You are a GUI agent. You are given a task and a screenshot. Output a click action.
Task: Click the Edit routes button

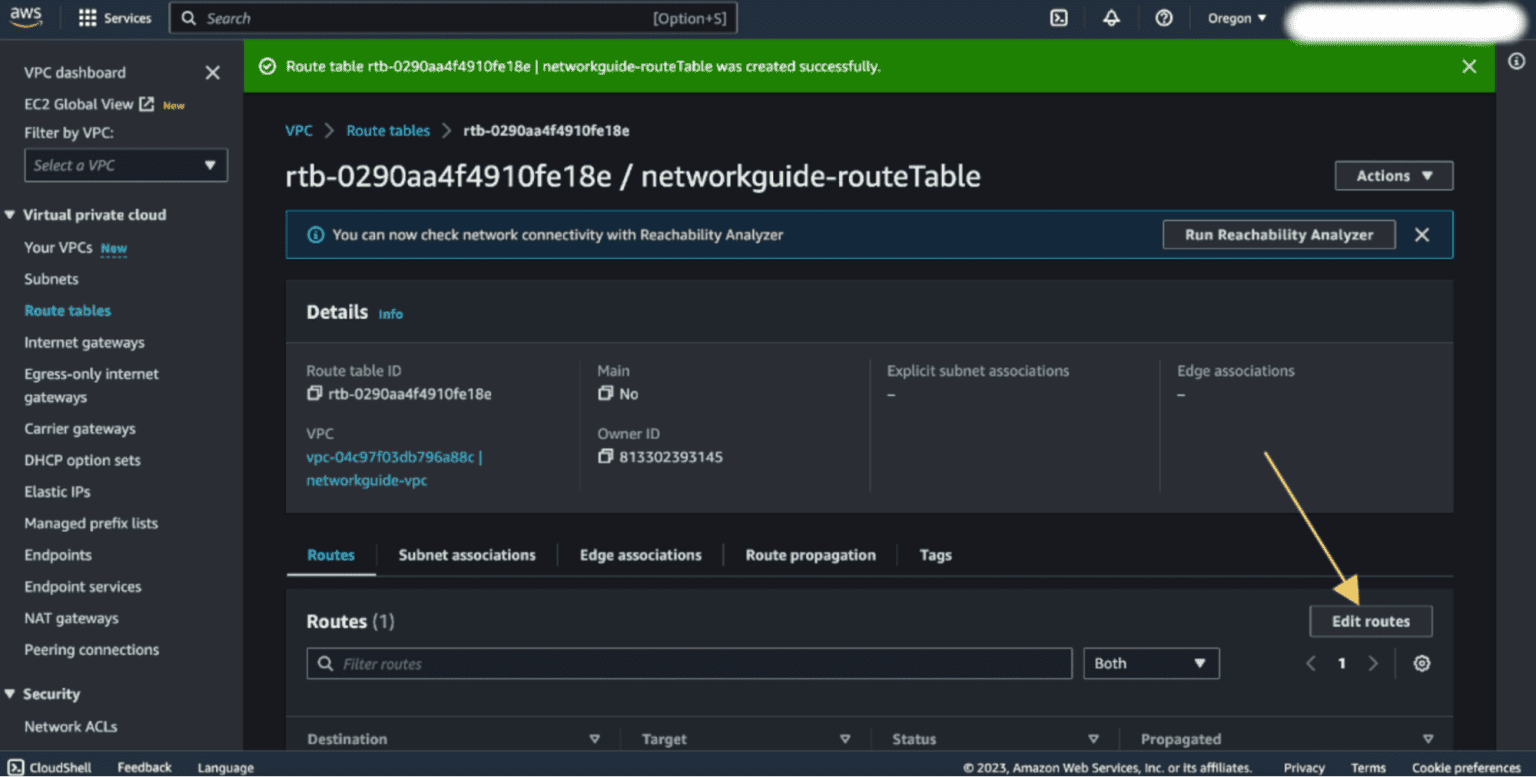click(x=1370, y=621)
